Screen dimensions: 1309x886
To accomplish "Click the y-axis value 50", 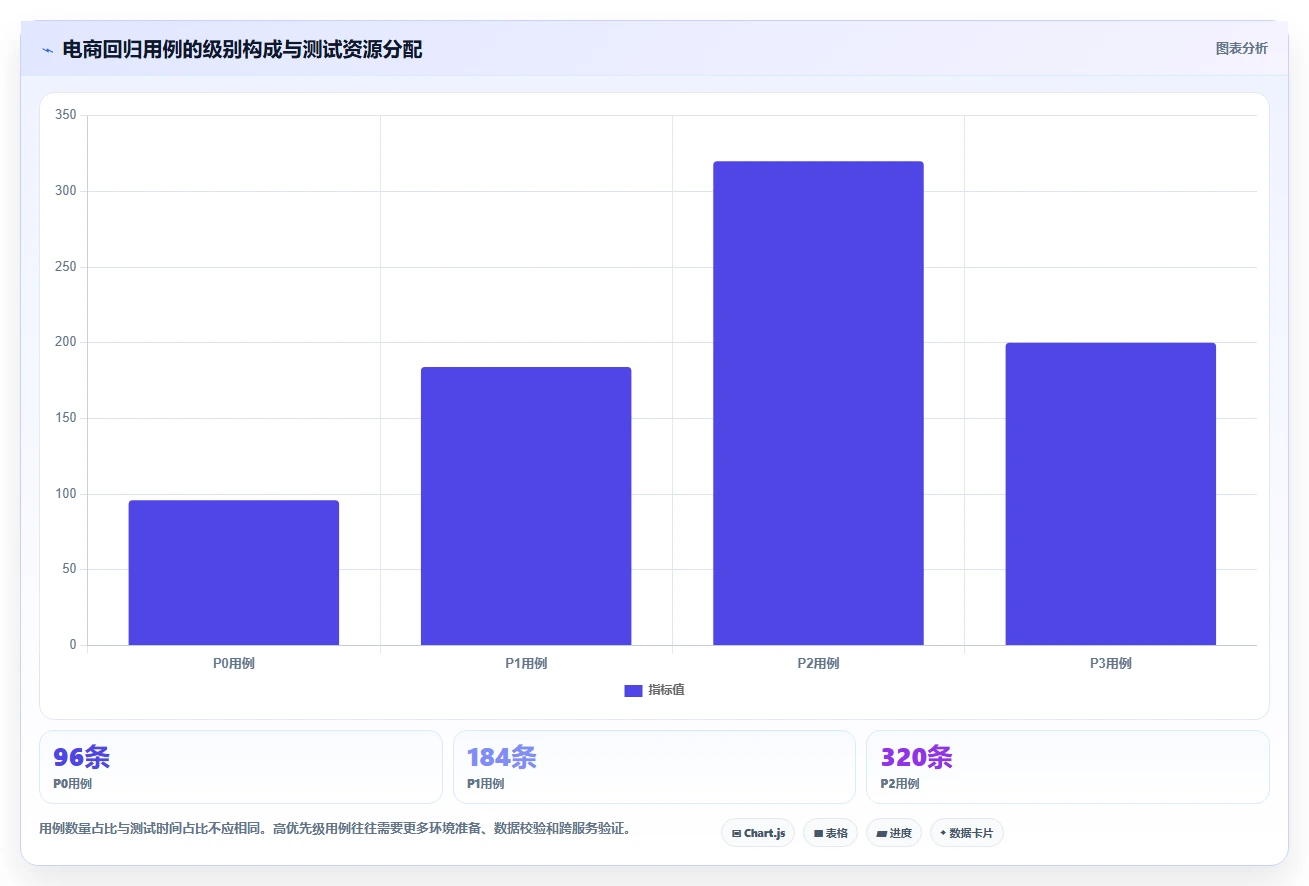I will (69, 570).
